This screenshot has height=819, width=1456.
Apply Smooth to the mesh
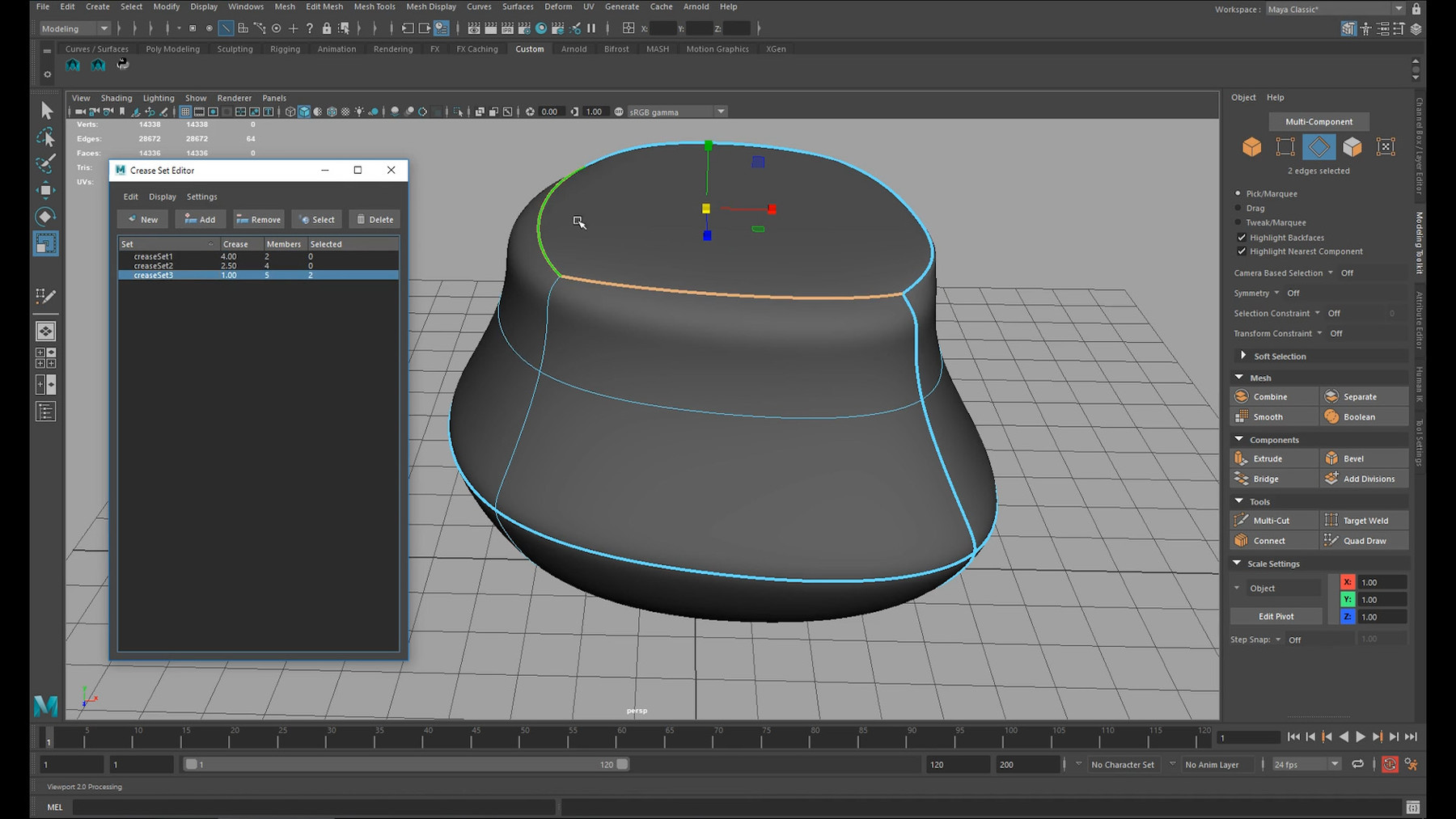pyautogui.click(x=1274, y=417)
